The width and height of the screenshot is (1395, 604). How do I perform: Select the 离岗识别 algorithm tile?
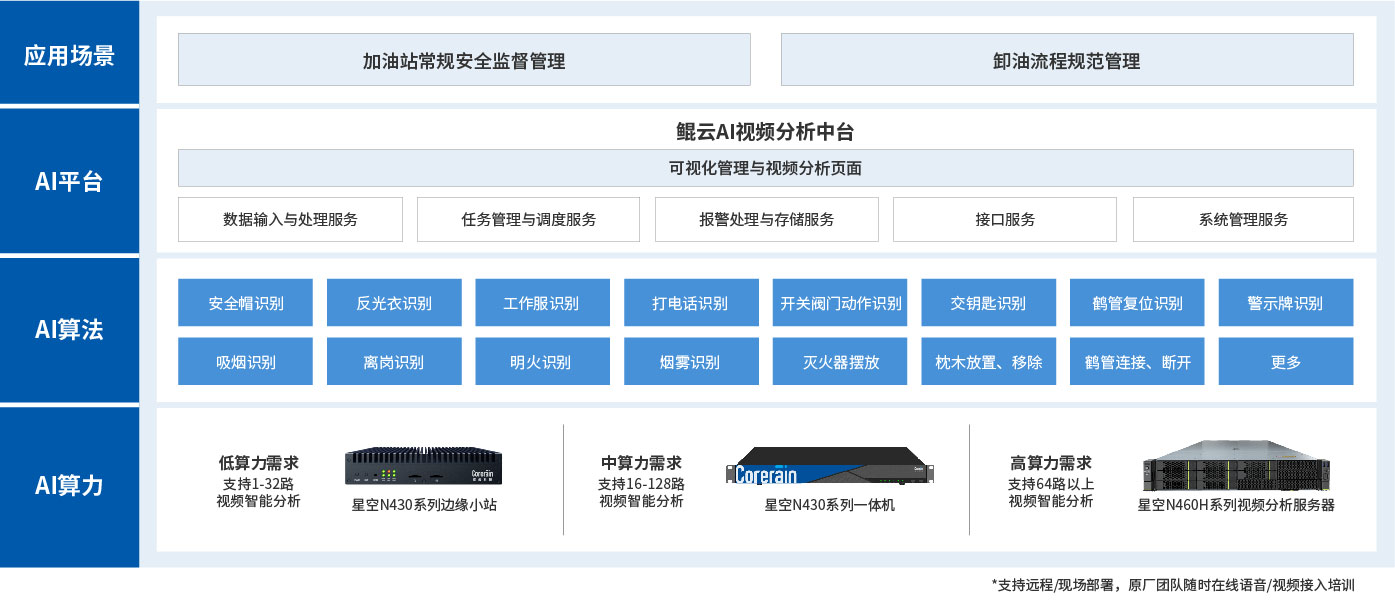394,361
